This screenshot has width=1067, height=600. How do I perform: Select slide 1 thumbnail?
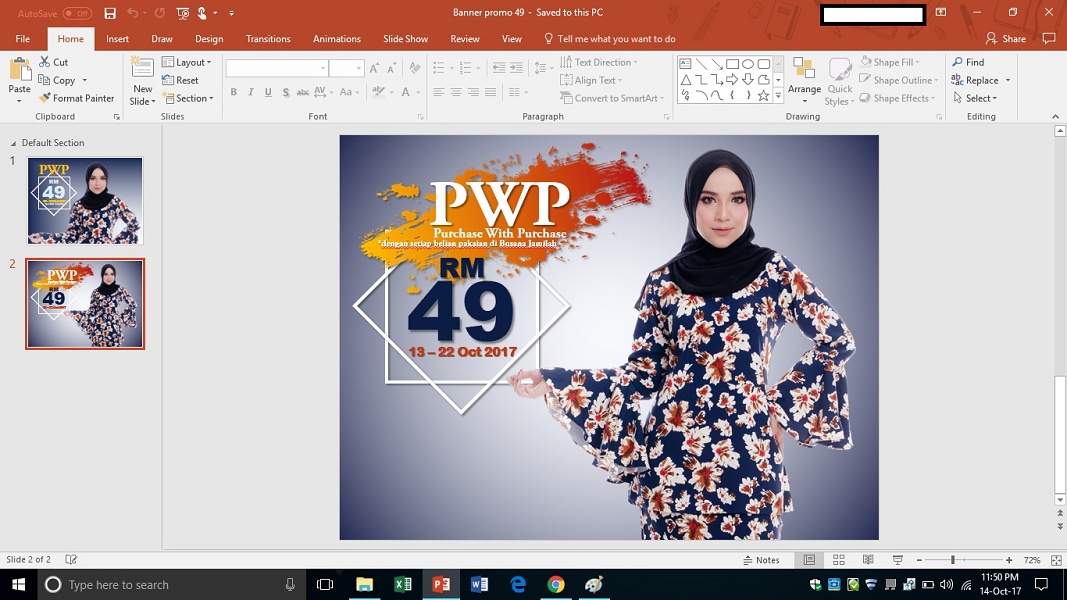[x=85, y=201]
